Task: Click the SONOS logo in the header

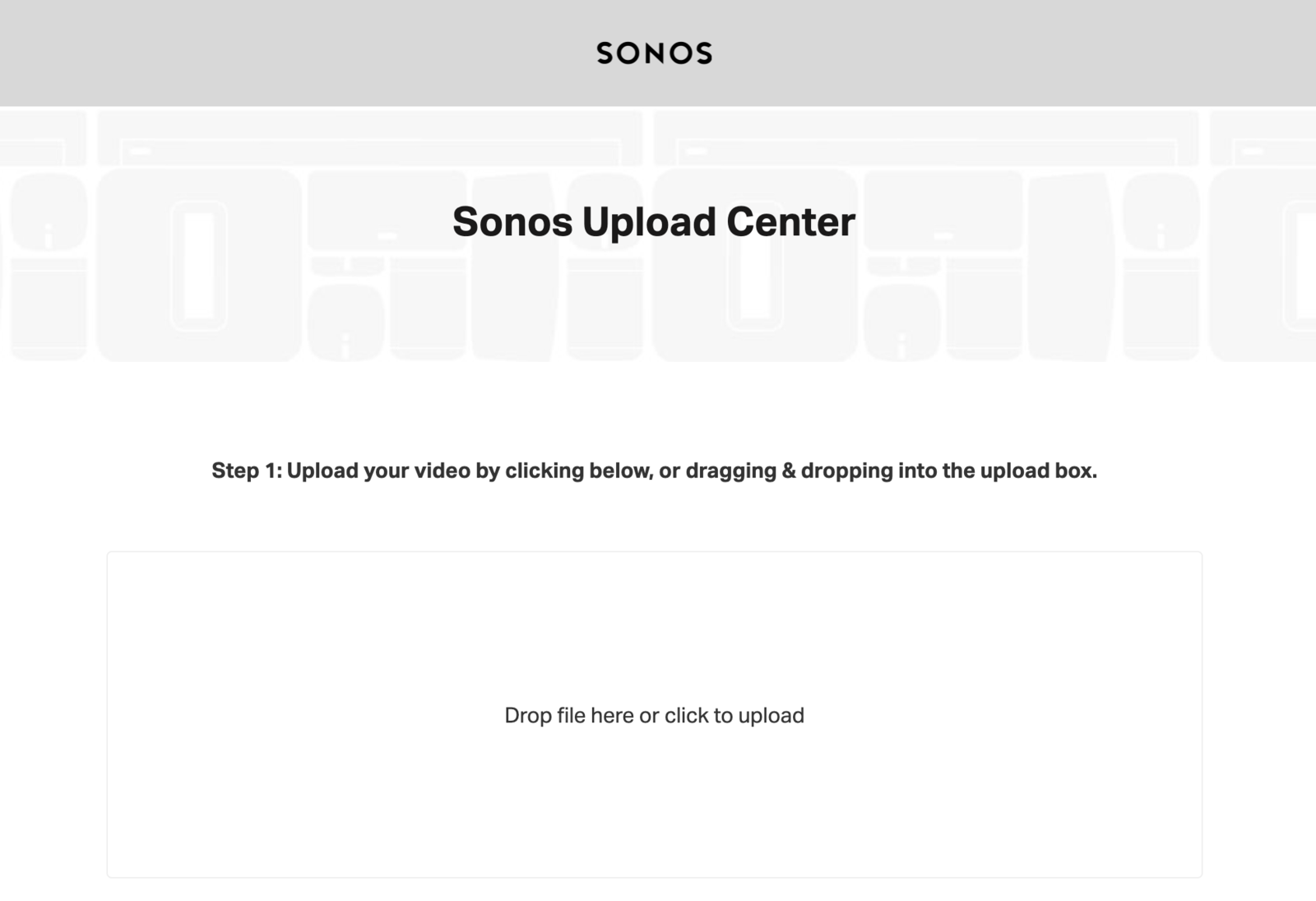Action: click(654, 53)
